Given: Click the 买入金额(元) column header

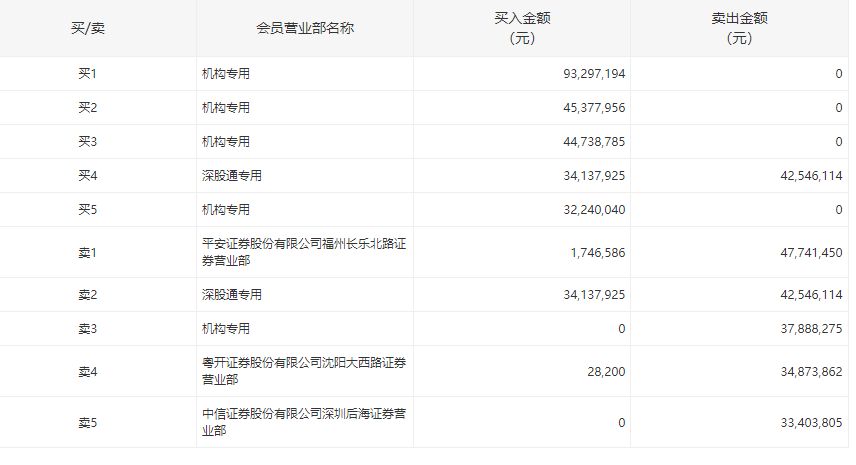Looking at the screenshot, I should 522,28.
